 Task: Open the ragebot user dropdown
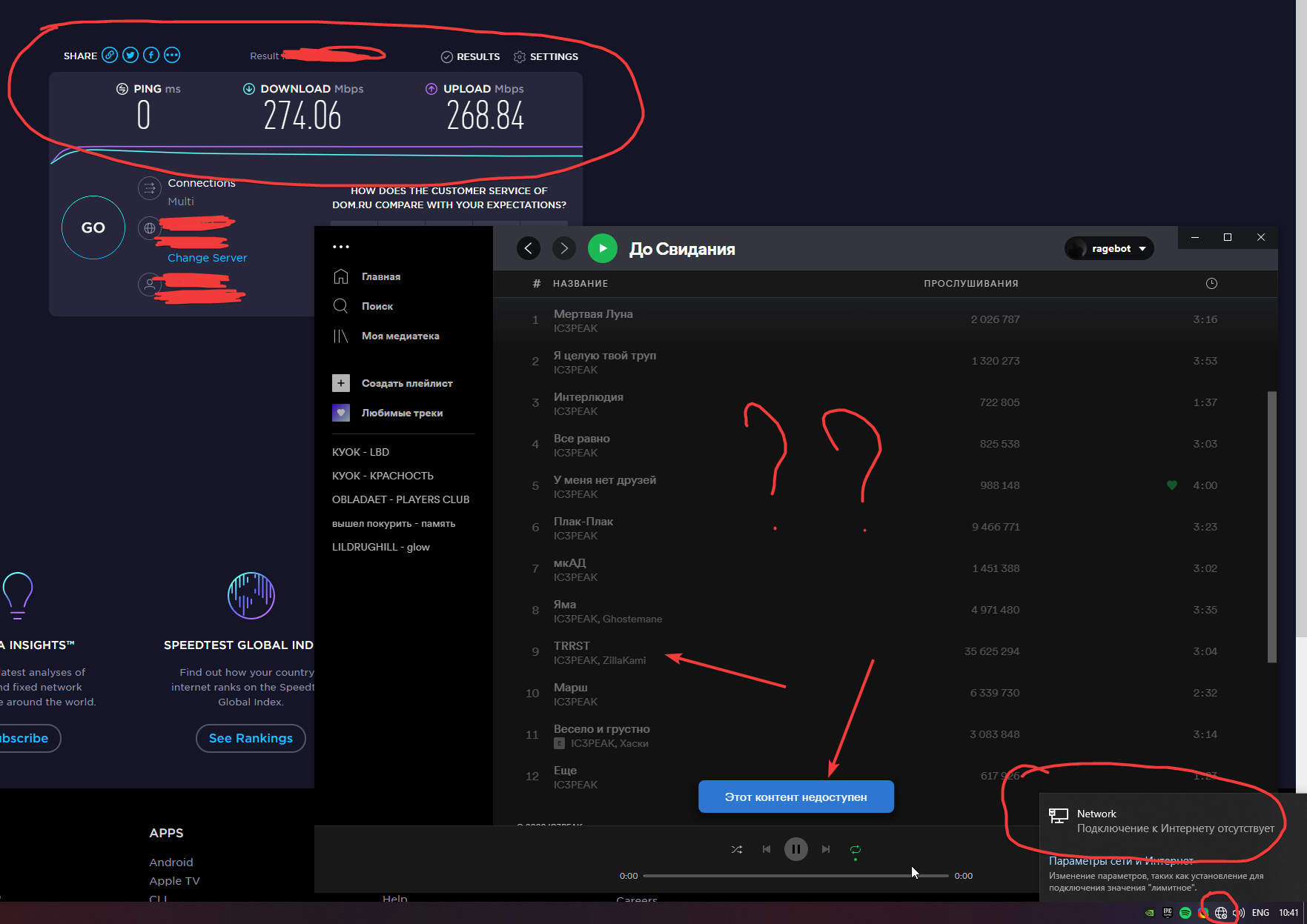pos(1110,248)
